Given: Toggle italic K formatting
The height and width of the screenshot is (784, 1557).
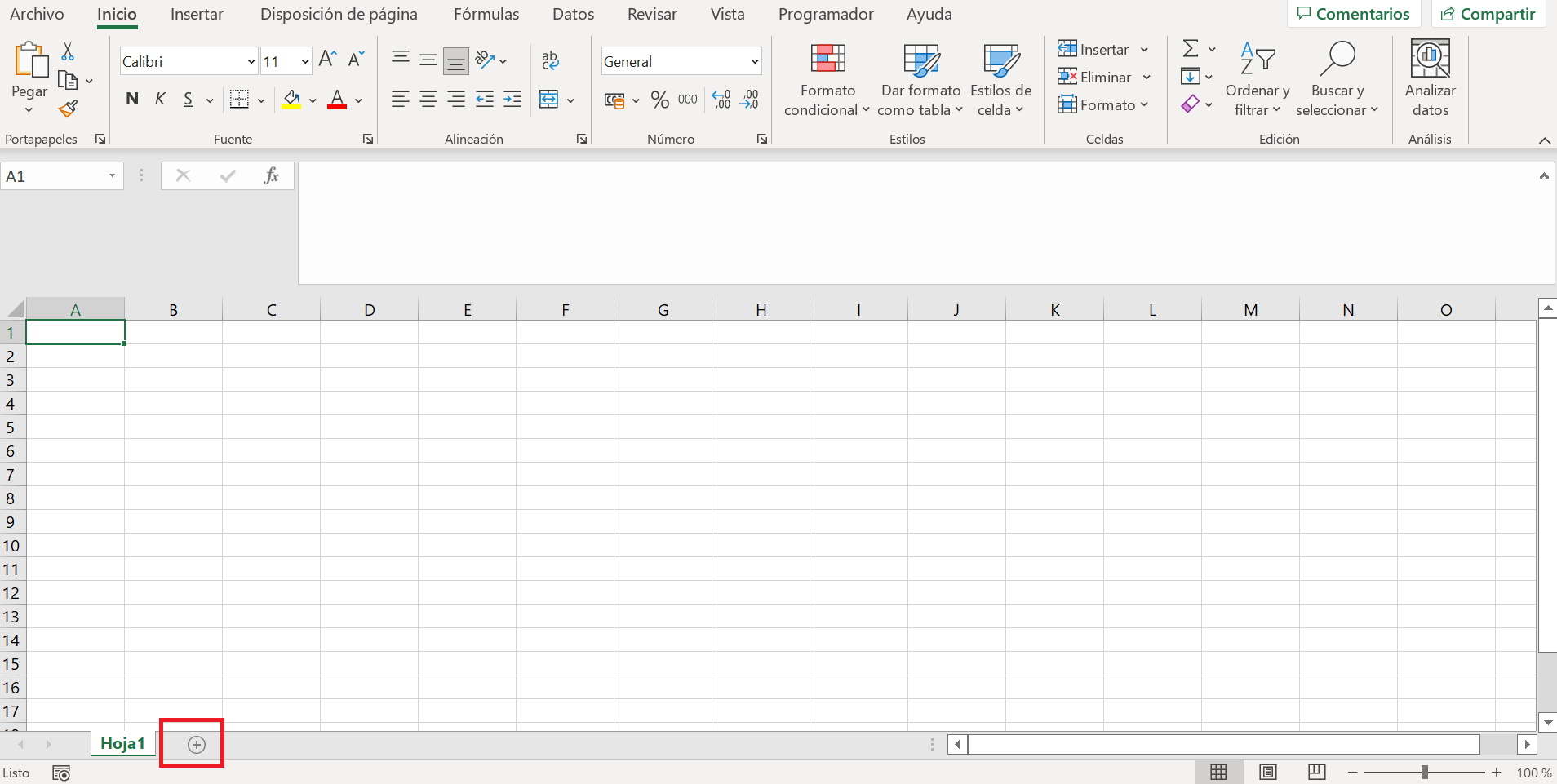Looking at the screenshot, I should (160, 100).
